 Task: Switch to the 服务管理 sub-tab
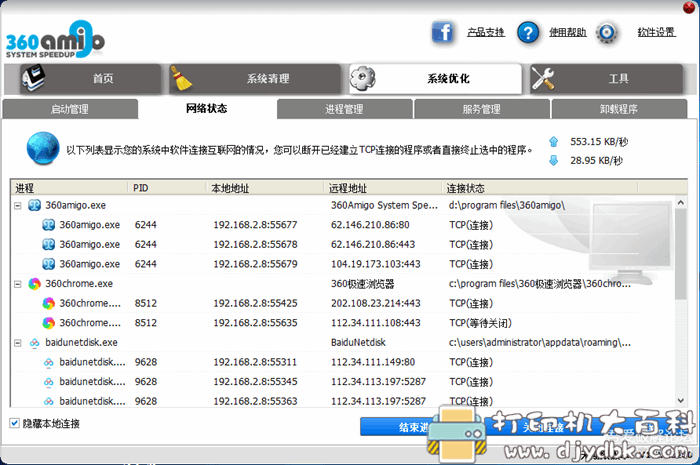tap(482, 109)
